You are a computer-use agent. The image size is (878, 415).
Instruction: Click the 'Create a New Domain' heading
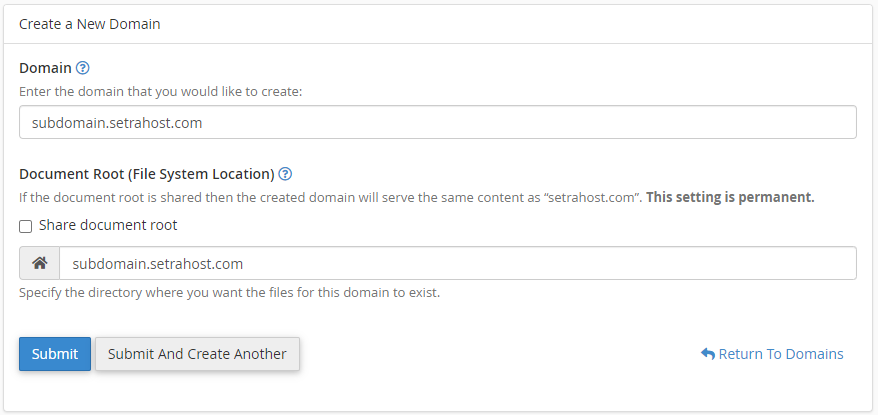click(x=90, y=24)
